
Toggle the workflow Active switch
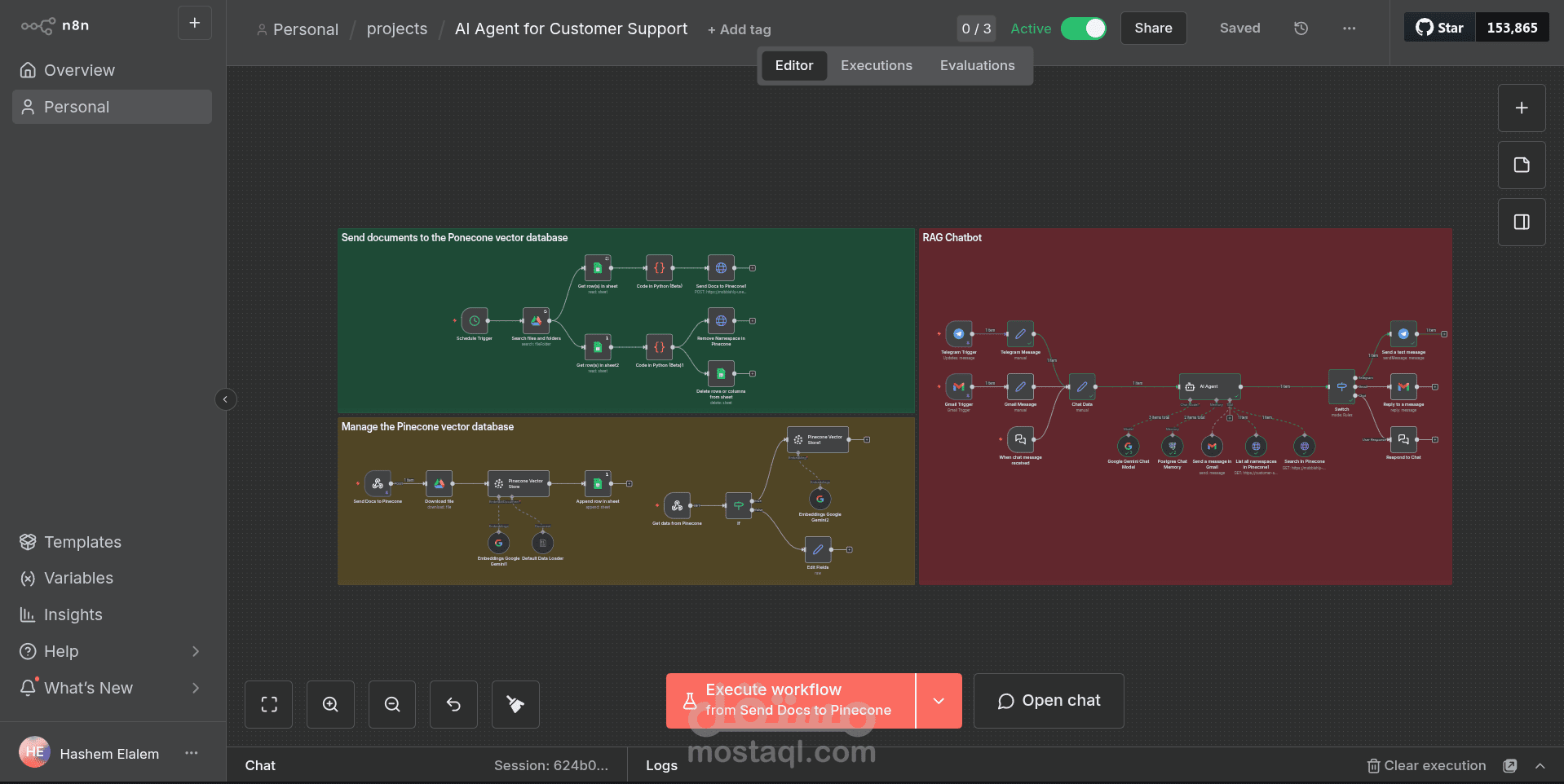1084,29
